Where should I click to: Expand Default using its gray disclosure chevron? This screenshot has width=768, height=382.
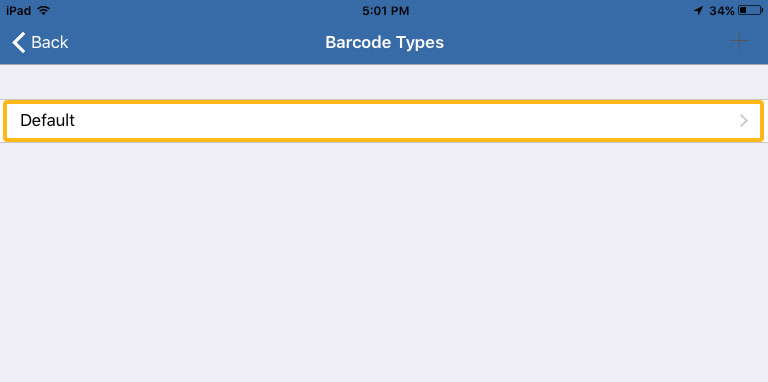point(744,120)
